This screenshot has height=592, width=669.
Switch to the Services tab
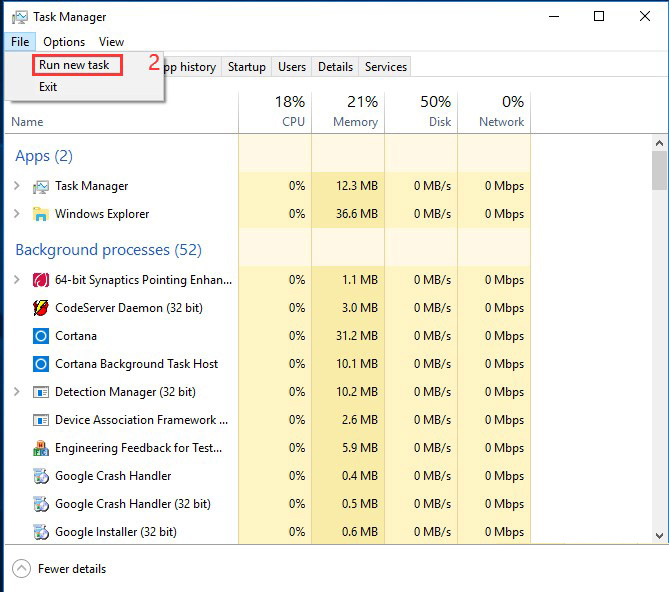(386, 67)
